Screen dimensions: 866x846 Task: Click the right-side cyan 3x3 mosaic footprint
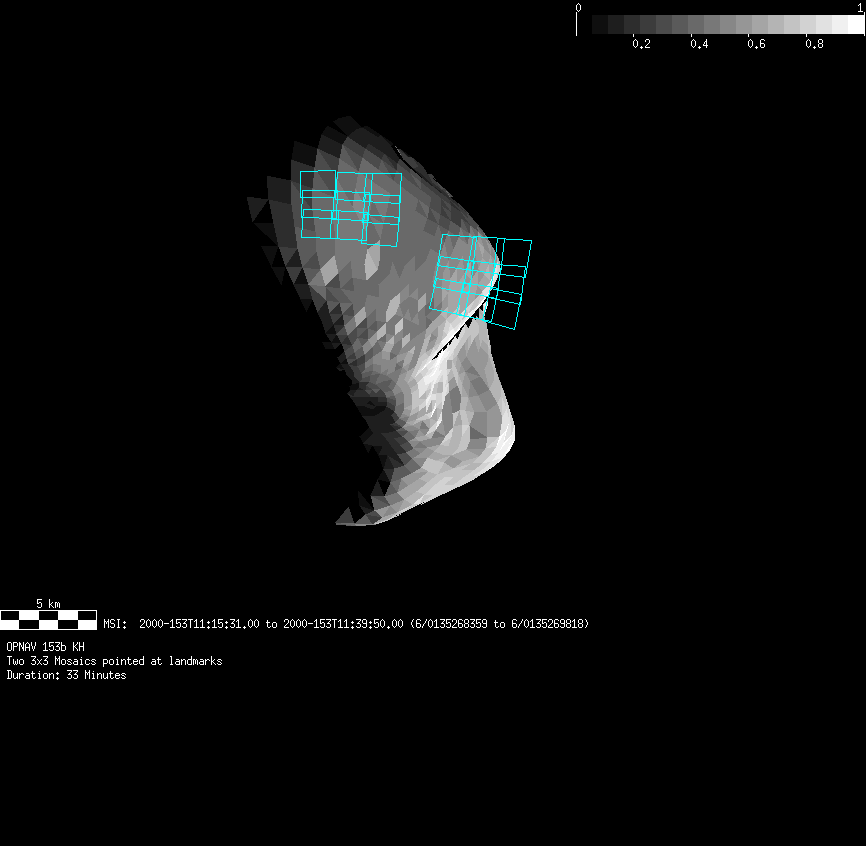(x=480, y=282)
